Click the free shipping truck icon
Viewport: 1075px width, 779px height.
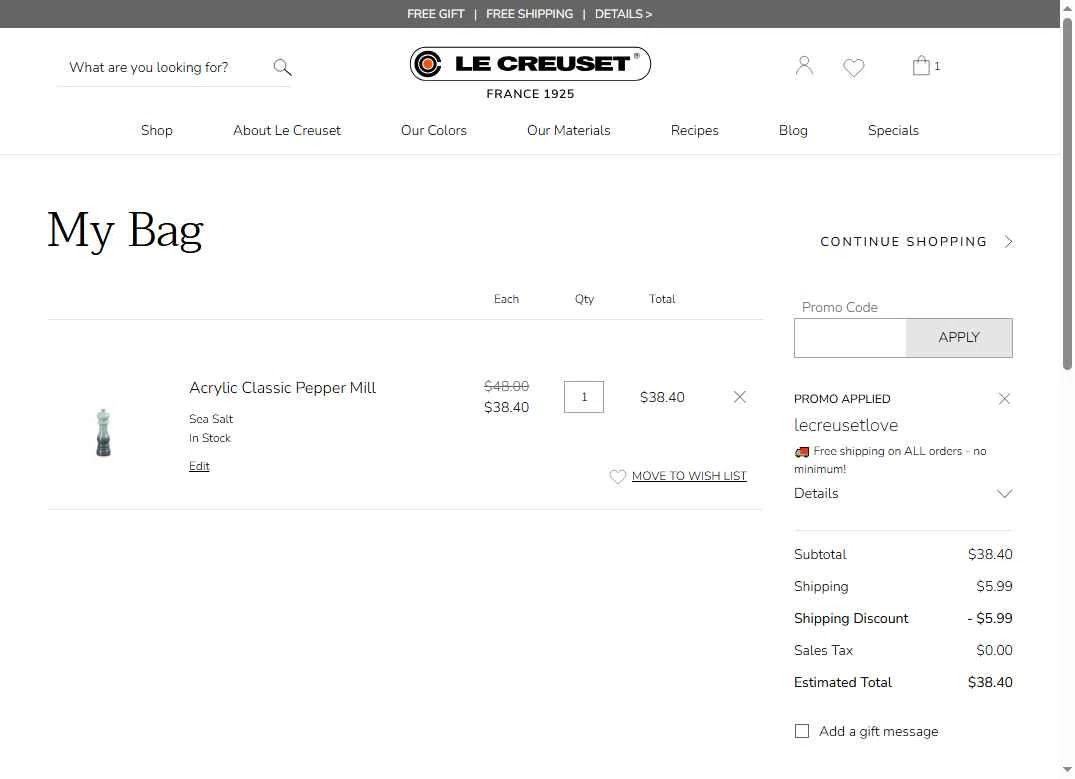801,452
